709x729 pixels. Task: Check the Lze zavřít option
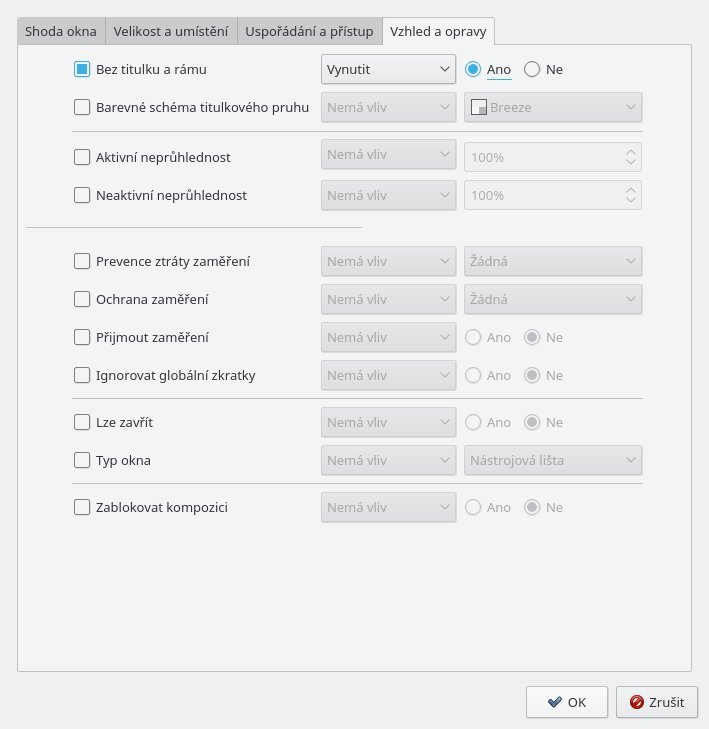pyautogui.click(x=82, y=422)
